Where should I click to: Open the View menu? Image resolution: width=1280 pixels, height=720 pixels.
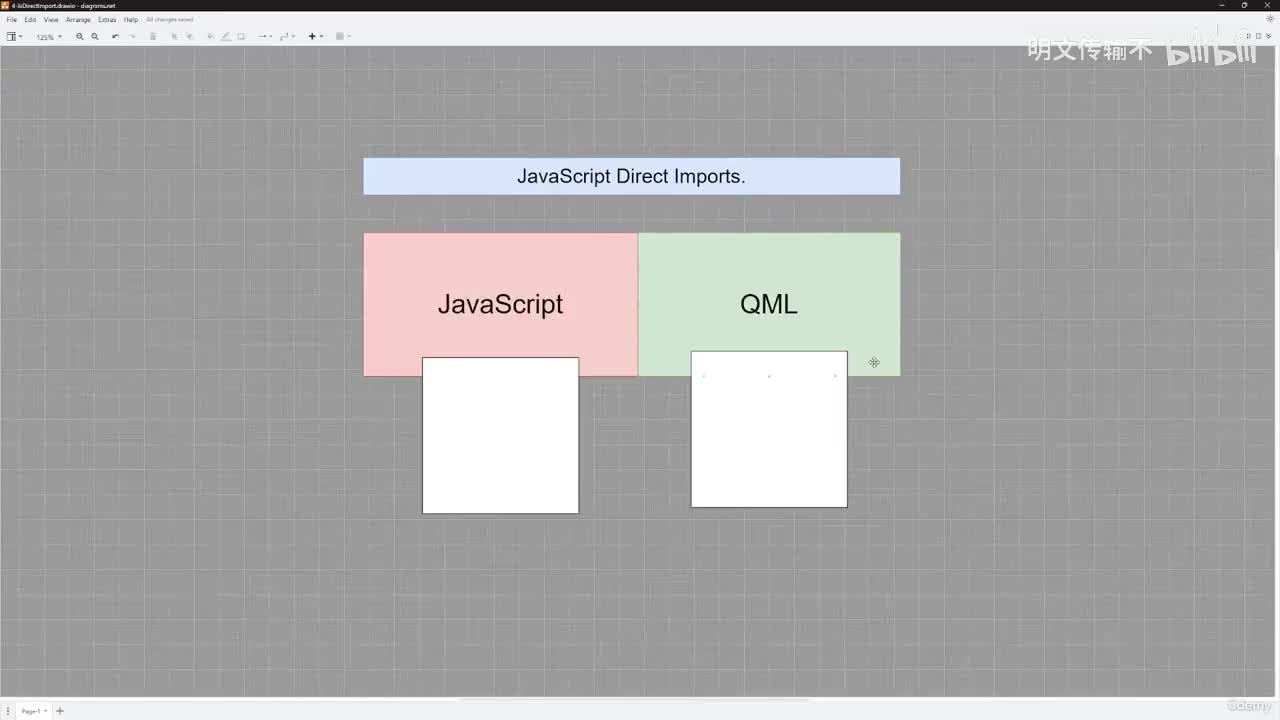click(51, 20)
